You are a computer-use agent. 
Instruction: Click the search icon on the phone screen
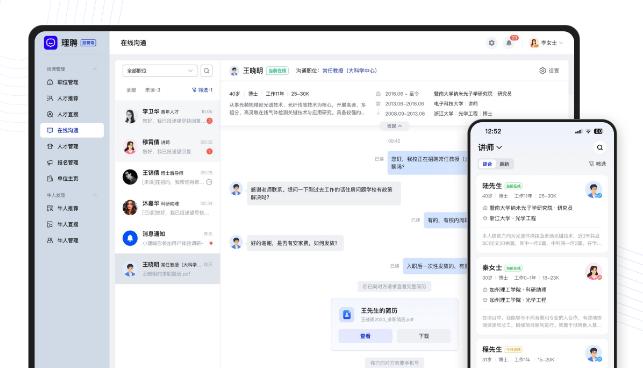coord(600,147)
